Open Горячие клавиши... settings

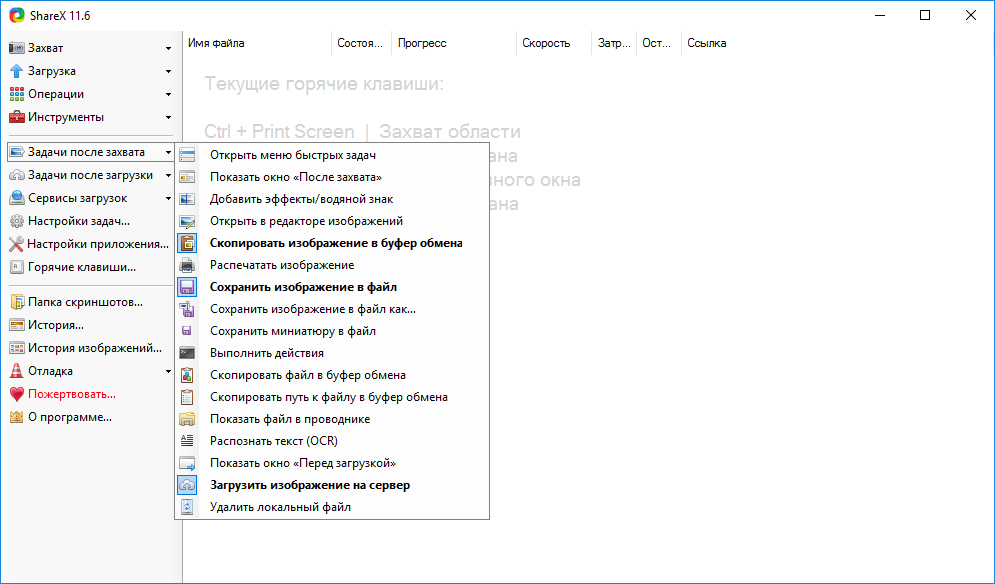pyautogui.click(x=91, y=267)
